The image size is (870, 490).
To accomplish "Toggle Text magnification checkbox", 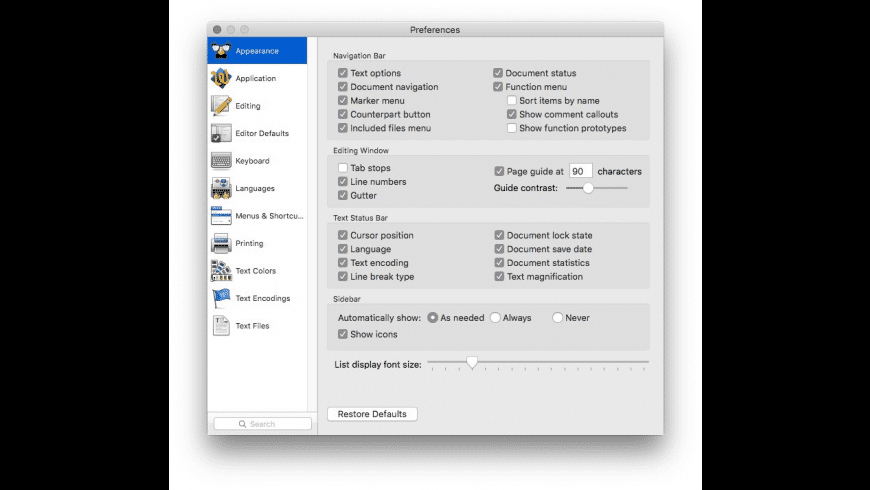I will (499, 276).
